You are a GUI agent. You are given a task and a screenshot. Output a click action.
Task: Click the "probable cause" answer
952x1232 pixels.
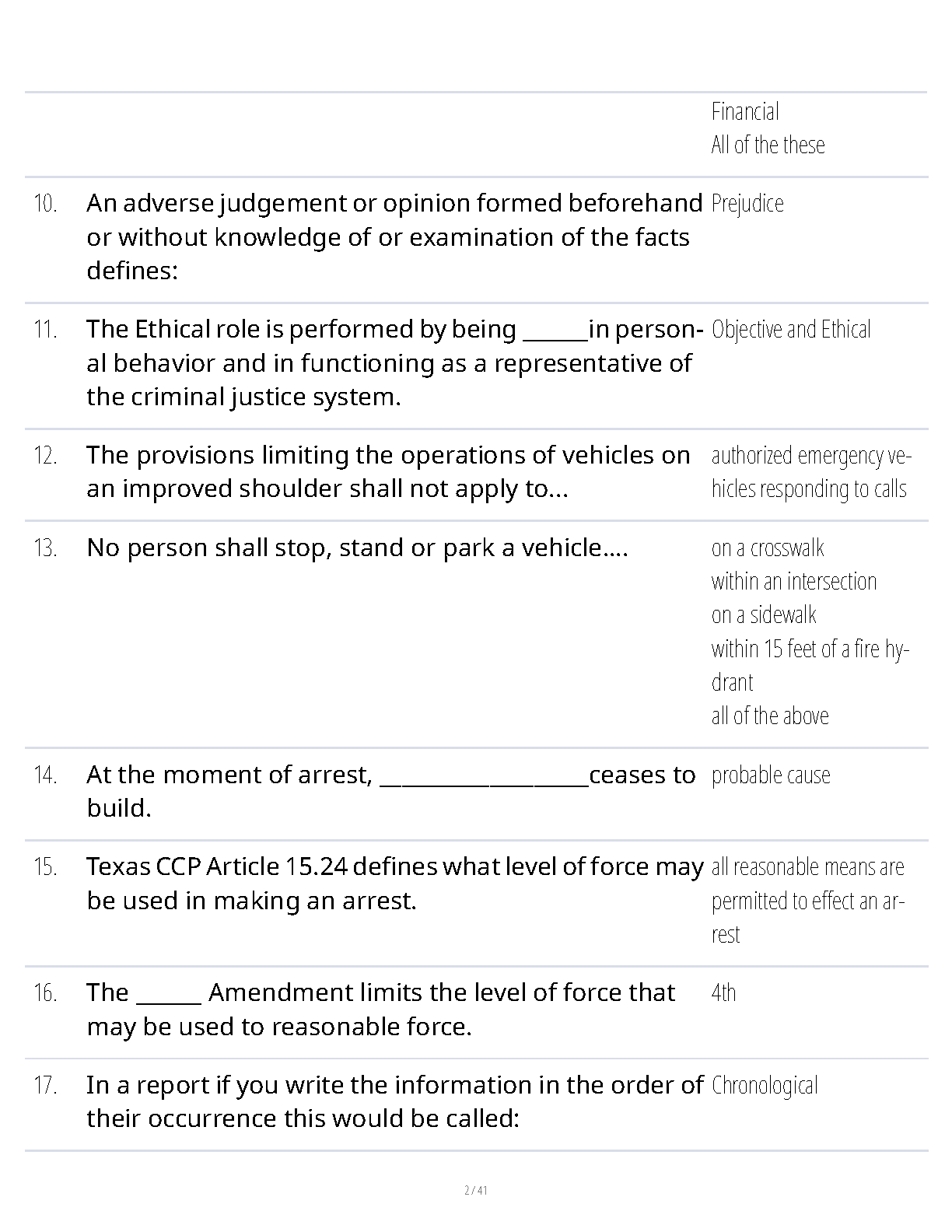[770, 775]
